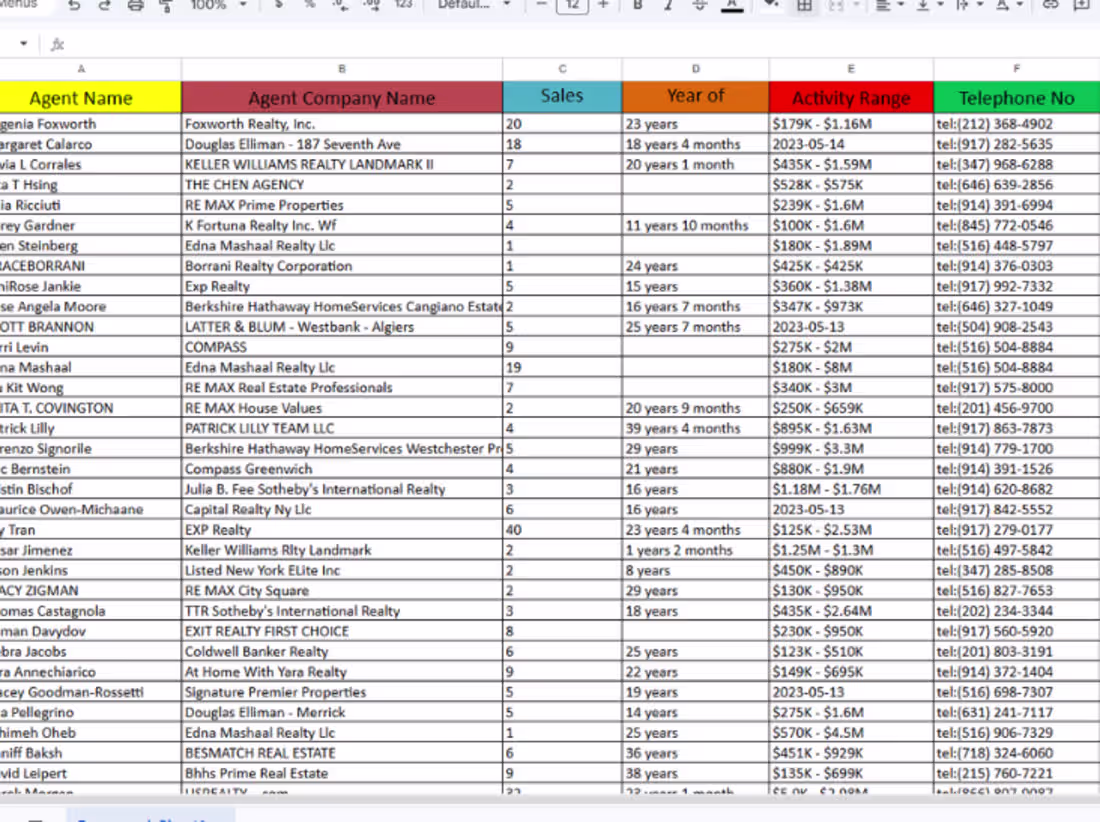
Task: Select cell KELLER WILLIAMS REALTY LANDMARK II
Action: [x=342, y=164]
